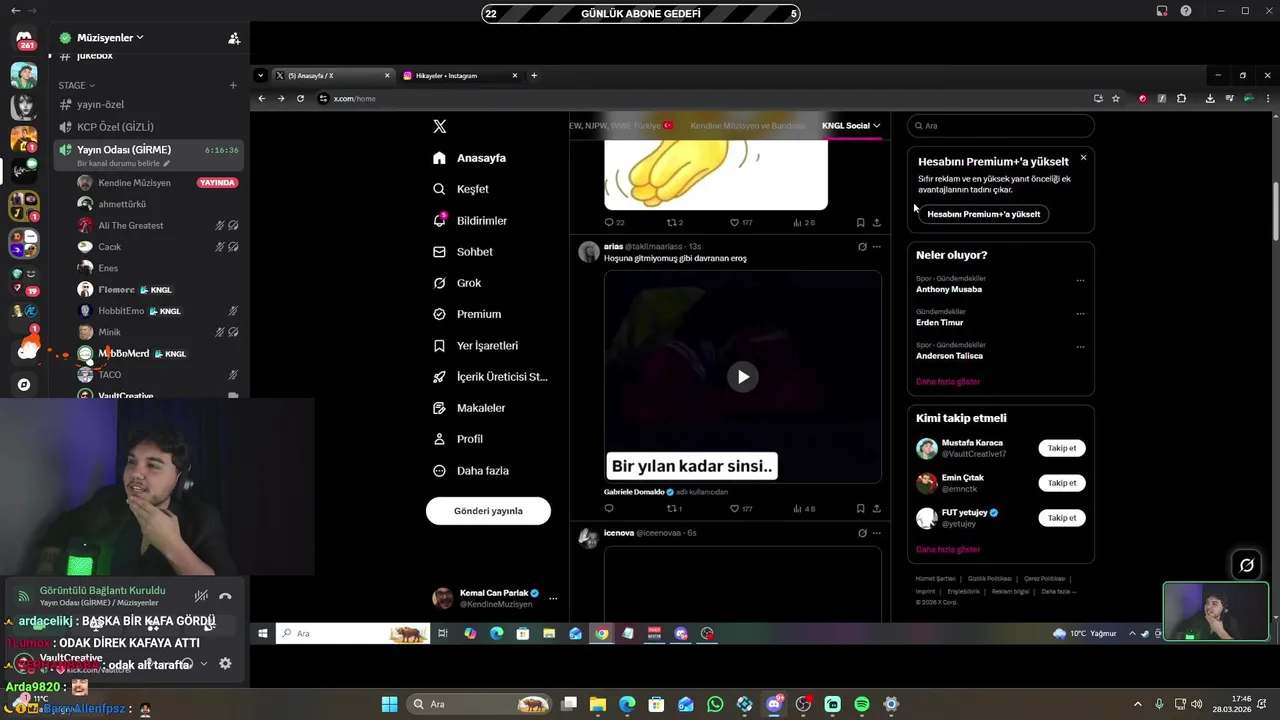Image resolution: width=1280 pixels, height=720 pixels.
Task: Click Grok icon on arias post
Action: coord(862,246)
